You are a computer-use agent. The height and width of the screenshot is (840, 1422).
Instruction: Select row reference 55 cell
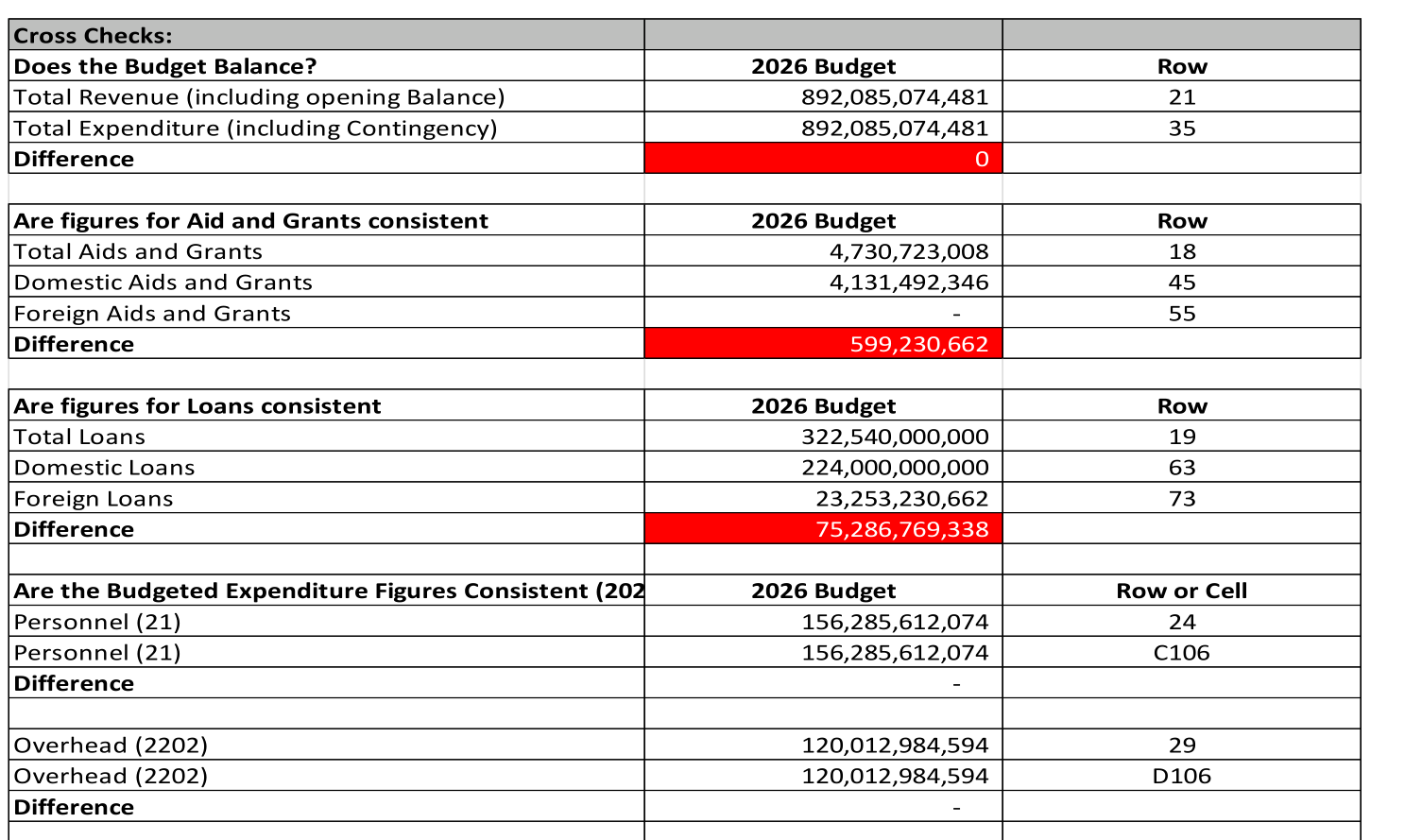(1182, 313)
